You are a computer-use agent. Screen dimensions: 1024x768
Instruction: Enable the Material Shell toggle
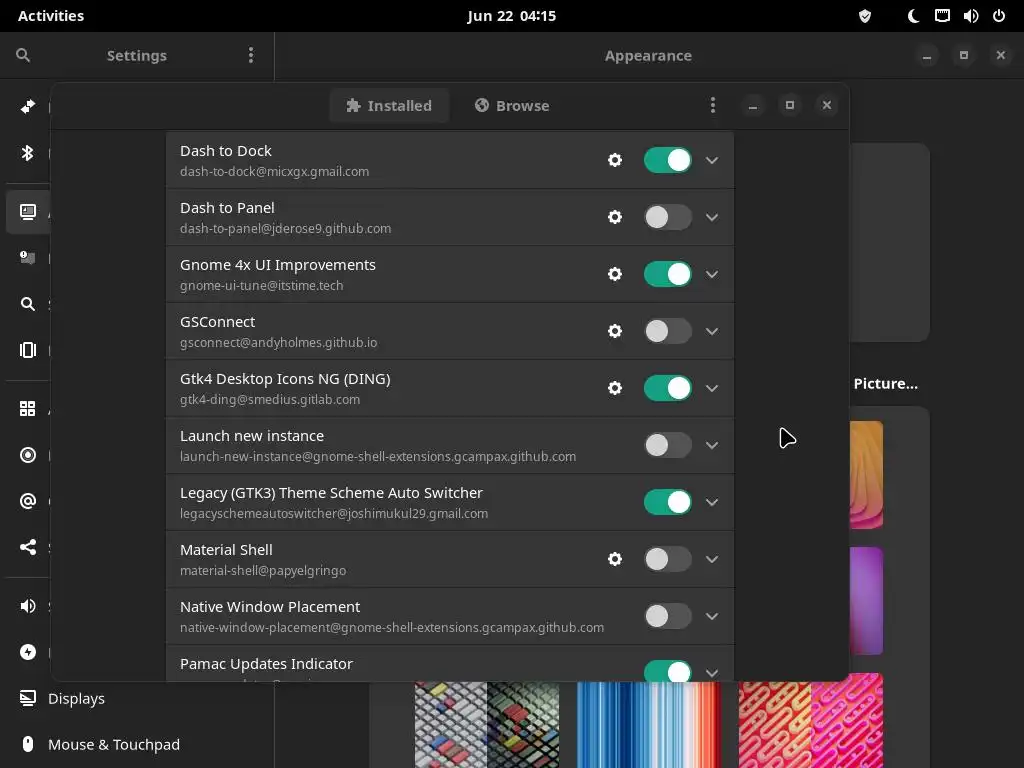coord(667,559)
